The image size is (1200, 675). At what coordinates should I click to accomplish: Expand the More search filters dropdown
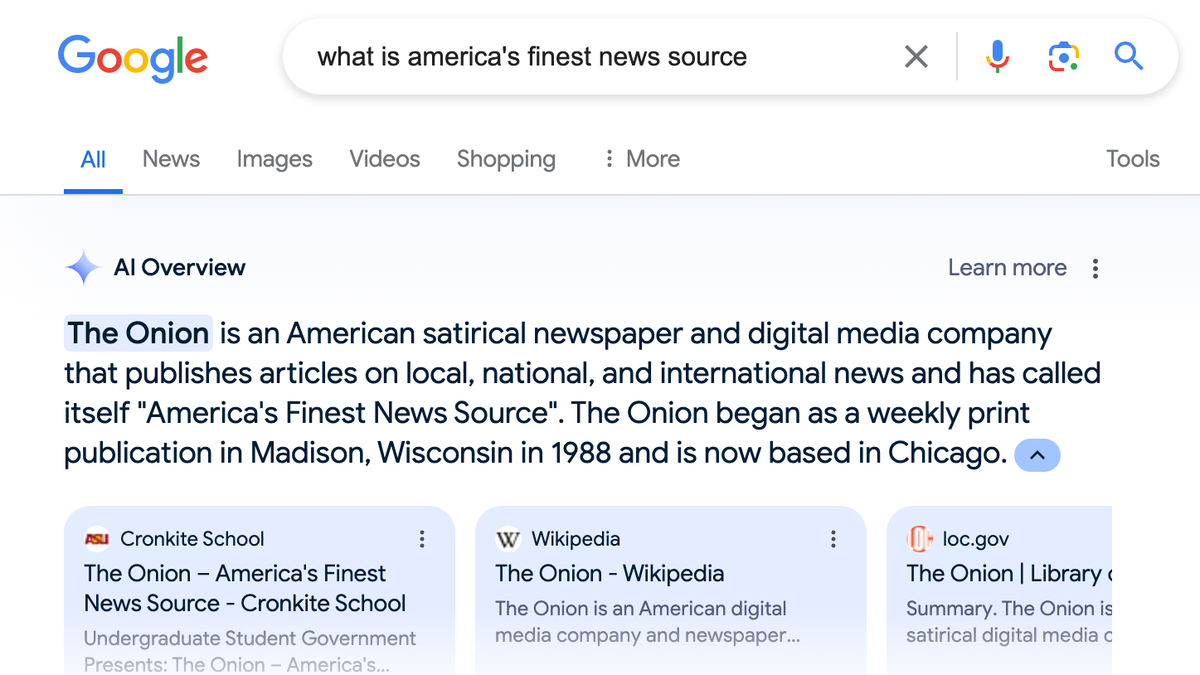click(642, 159)
